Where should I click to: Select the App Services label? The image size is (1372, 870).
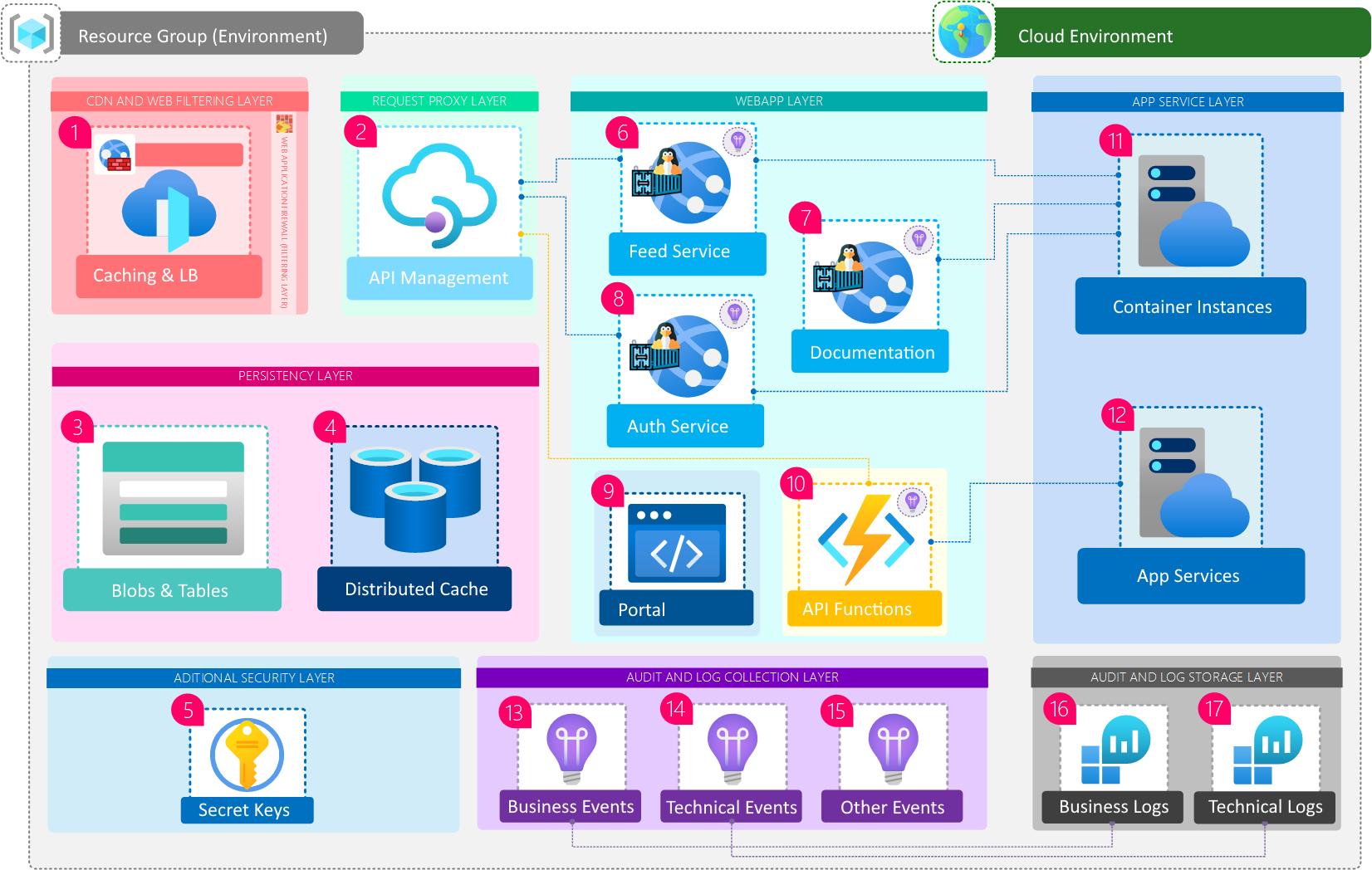click(1189, 576)
